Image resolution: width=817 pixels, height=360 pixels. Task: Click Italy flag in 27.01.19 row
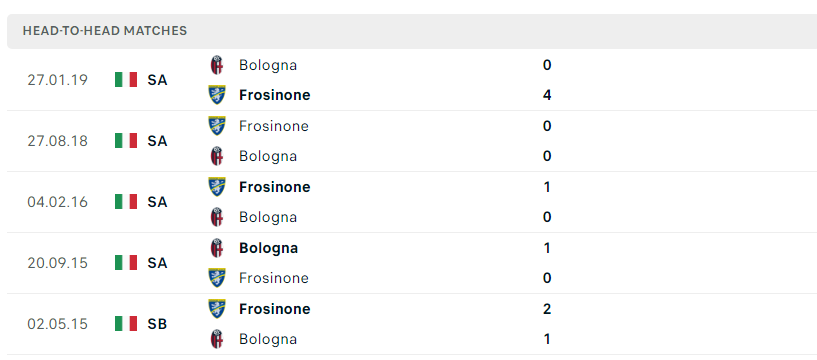coord(126,80)
